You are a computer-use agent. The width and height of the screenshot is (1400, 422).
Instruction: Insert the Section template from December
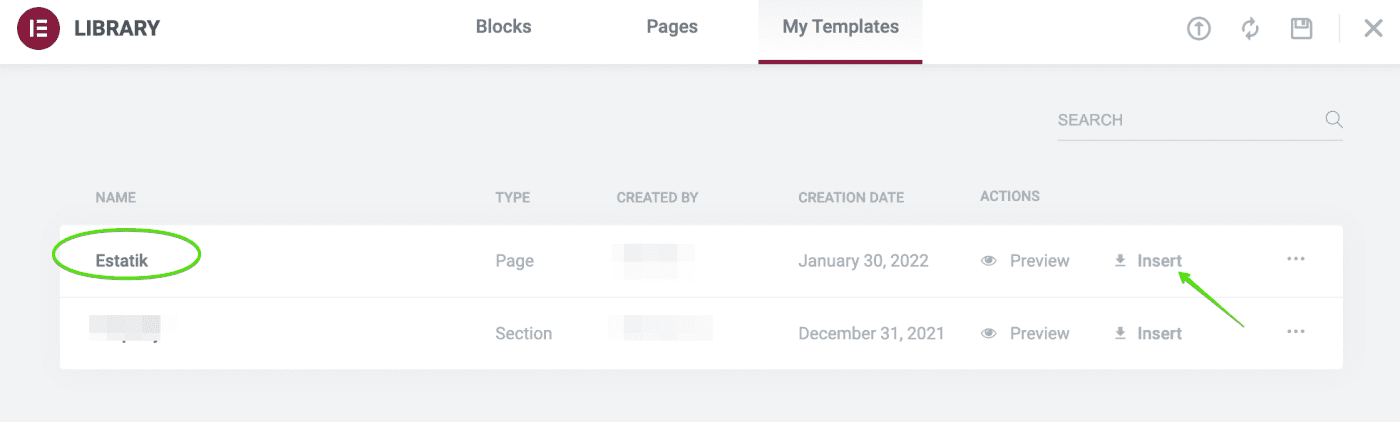tap(1159, 334)
